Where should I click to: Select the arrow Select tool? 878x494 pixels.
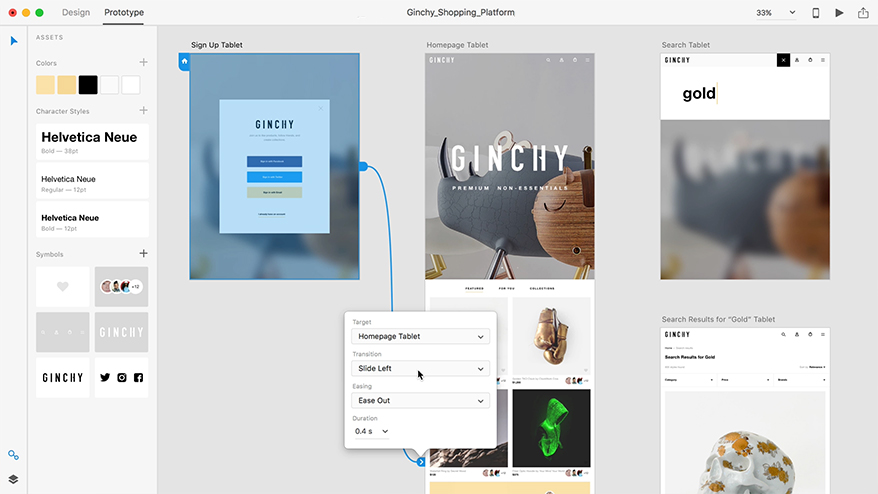[14, 41]
